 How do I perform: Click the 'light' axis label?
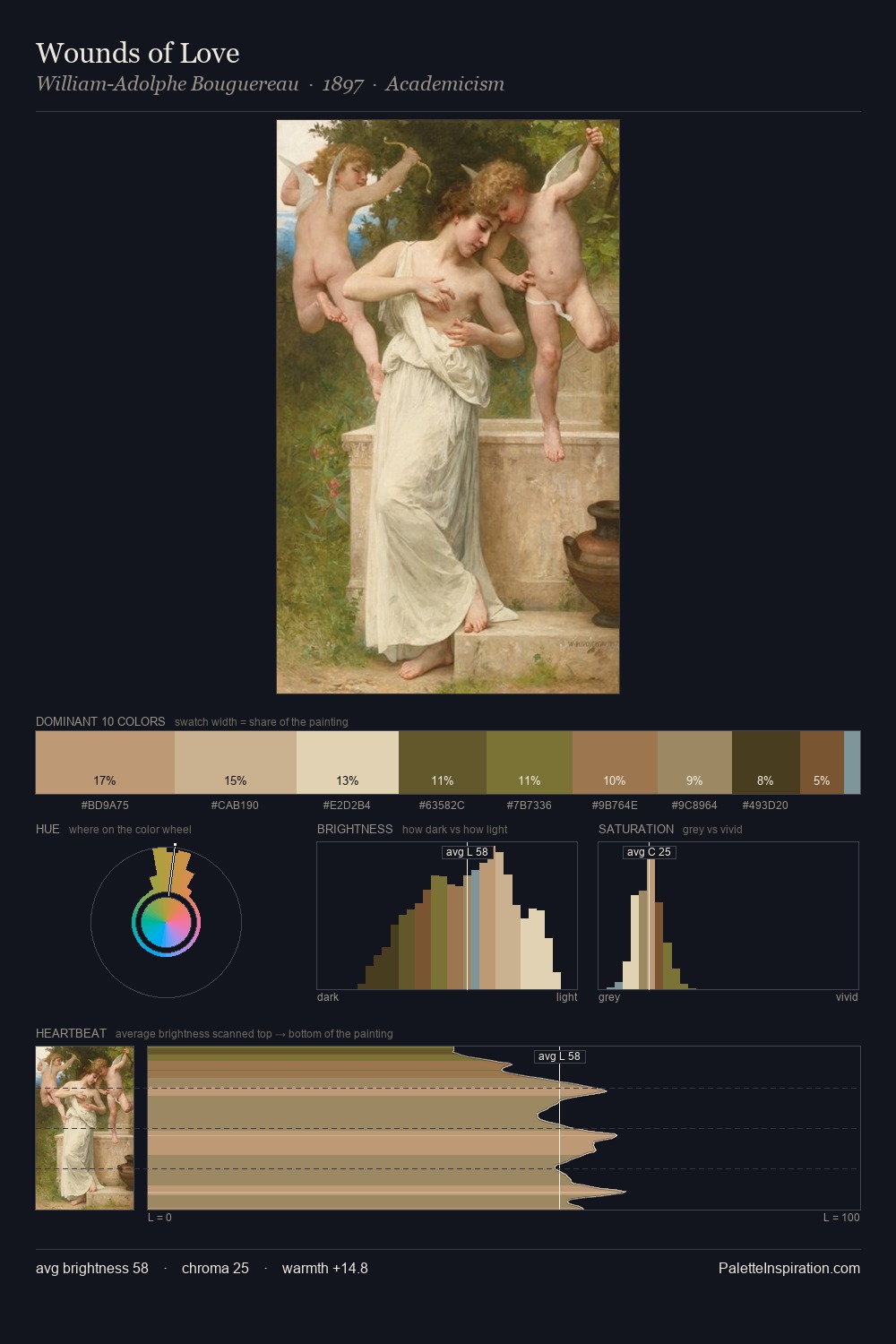tap(566, 997)
